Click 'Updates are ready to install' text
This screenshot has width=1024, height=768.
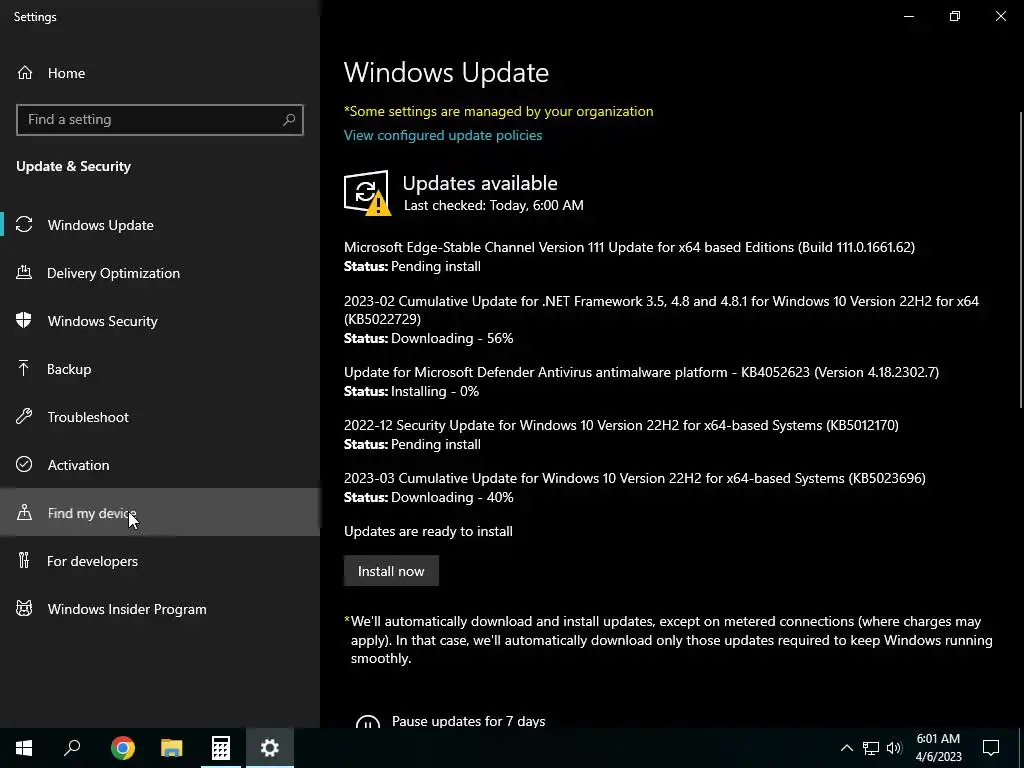[428, 531]
